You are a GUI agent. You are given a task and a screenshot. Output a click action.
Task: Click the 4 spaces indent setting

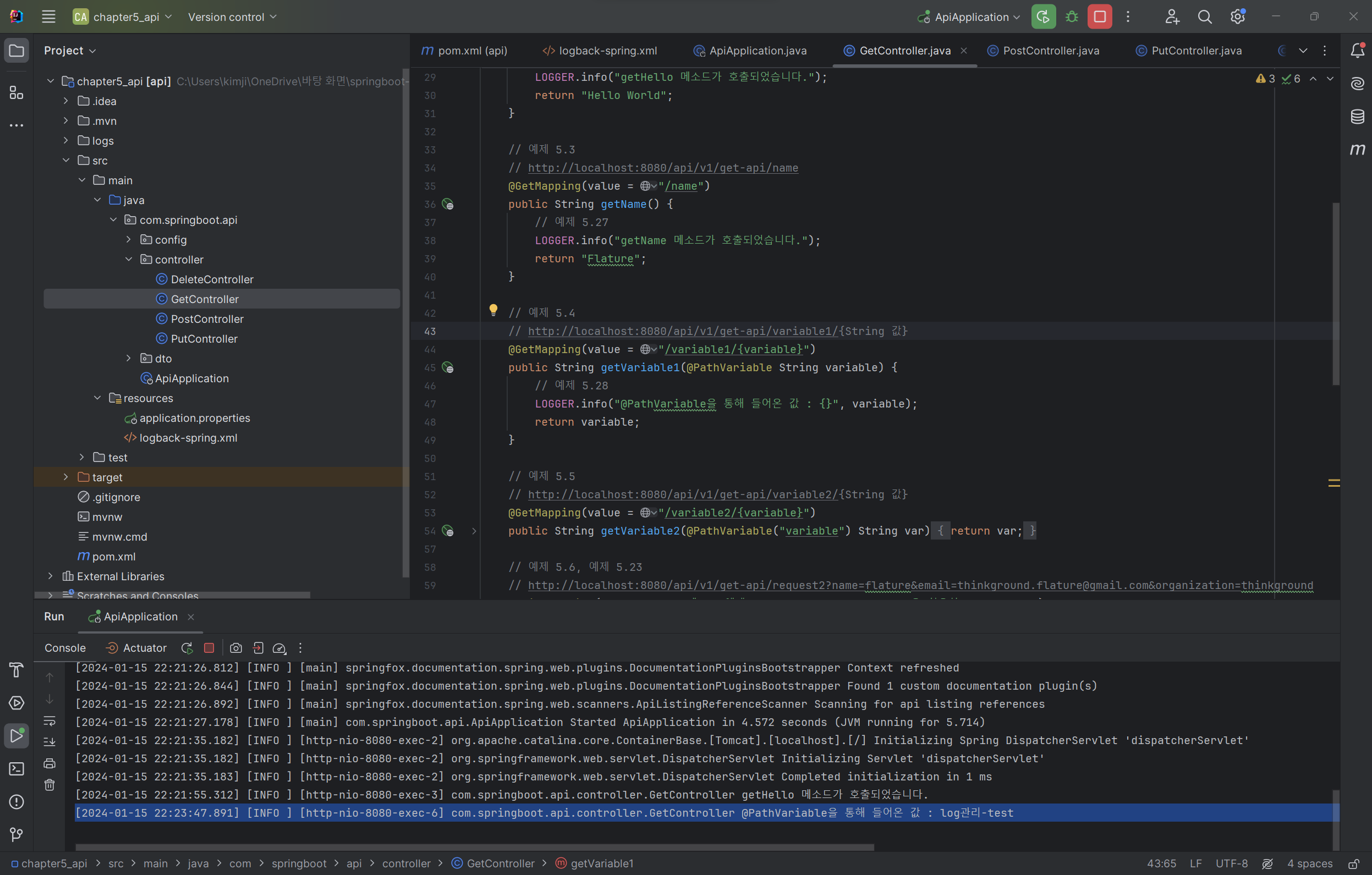pos(1309,863)
